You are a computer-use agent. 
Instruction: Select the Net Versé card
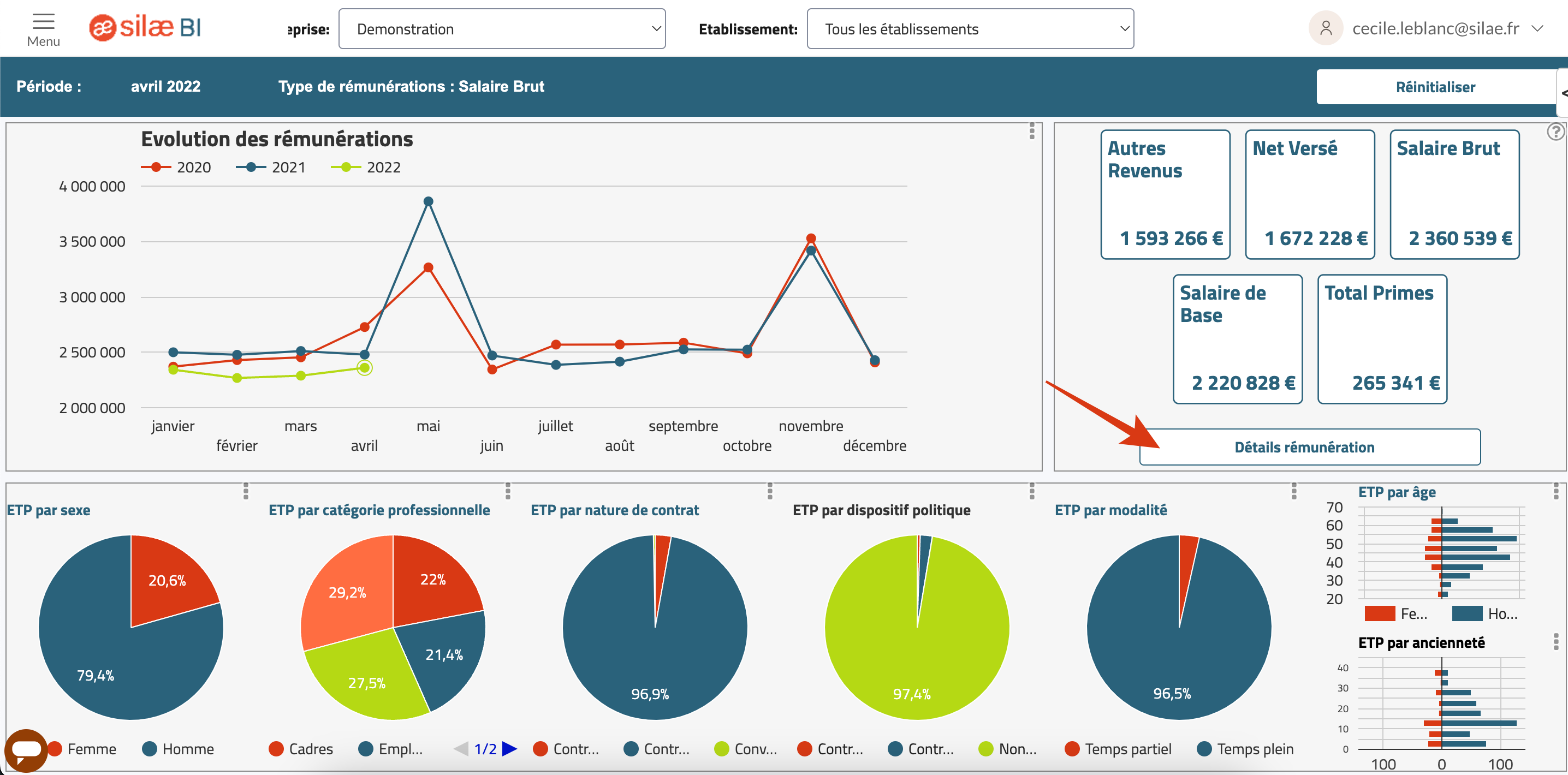[1310, 195]
